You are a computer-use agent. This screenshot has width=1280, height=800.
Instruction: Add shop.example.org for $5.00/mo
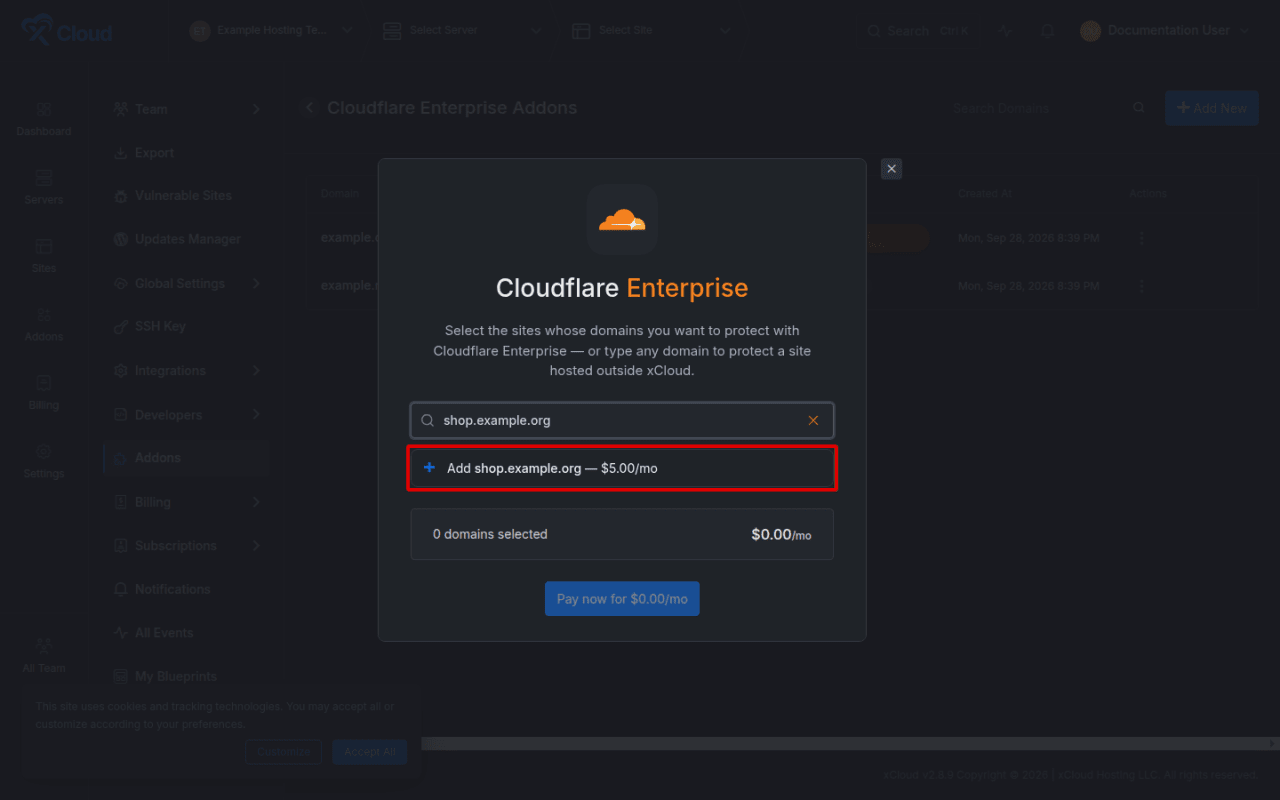(622, 468)
